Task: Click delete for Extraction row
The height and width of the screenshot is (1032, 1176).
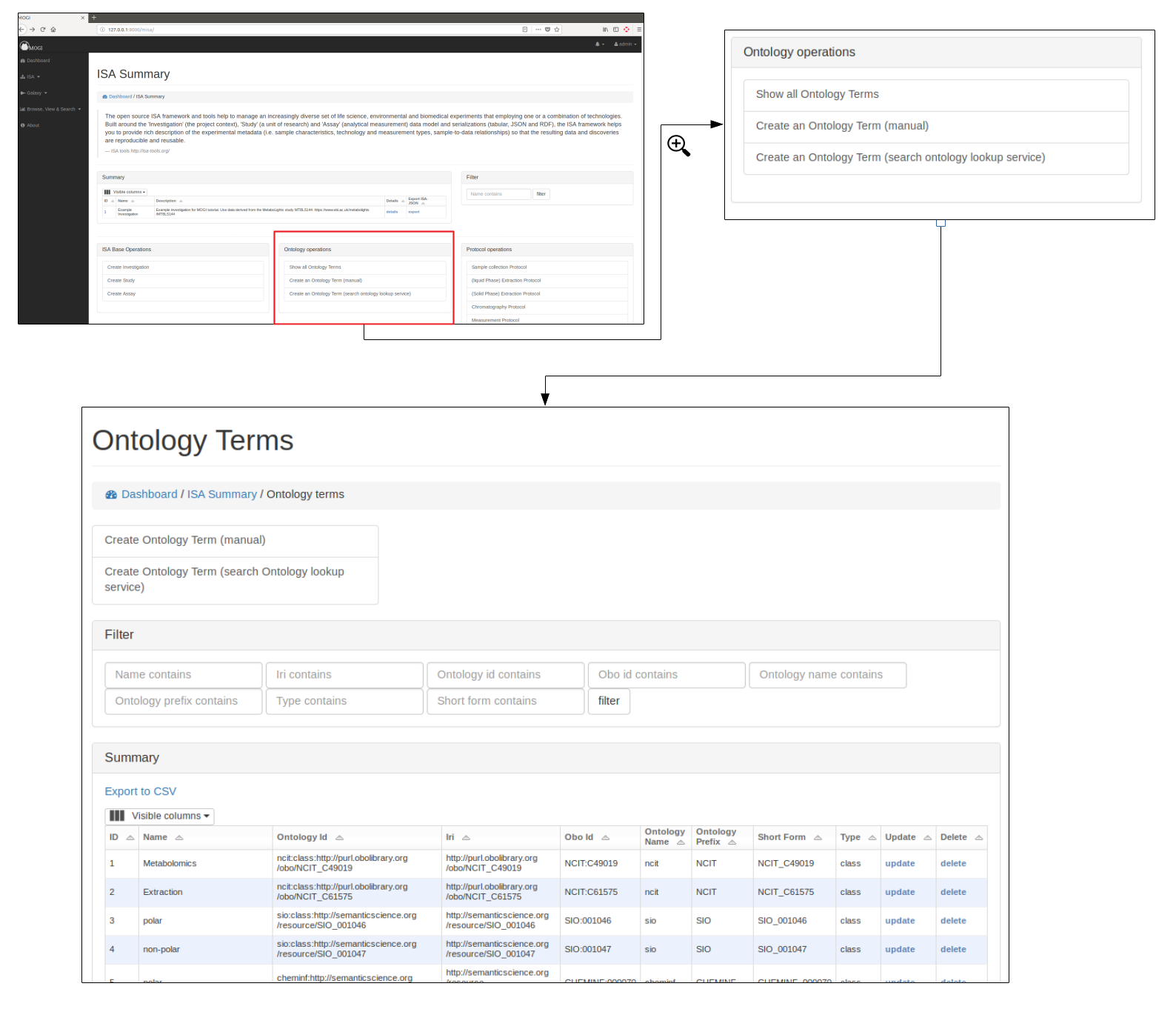Action: point(953,892)
